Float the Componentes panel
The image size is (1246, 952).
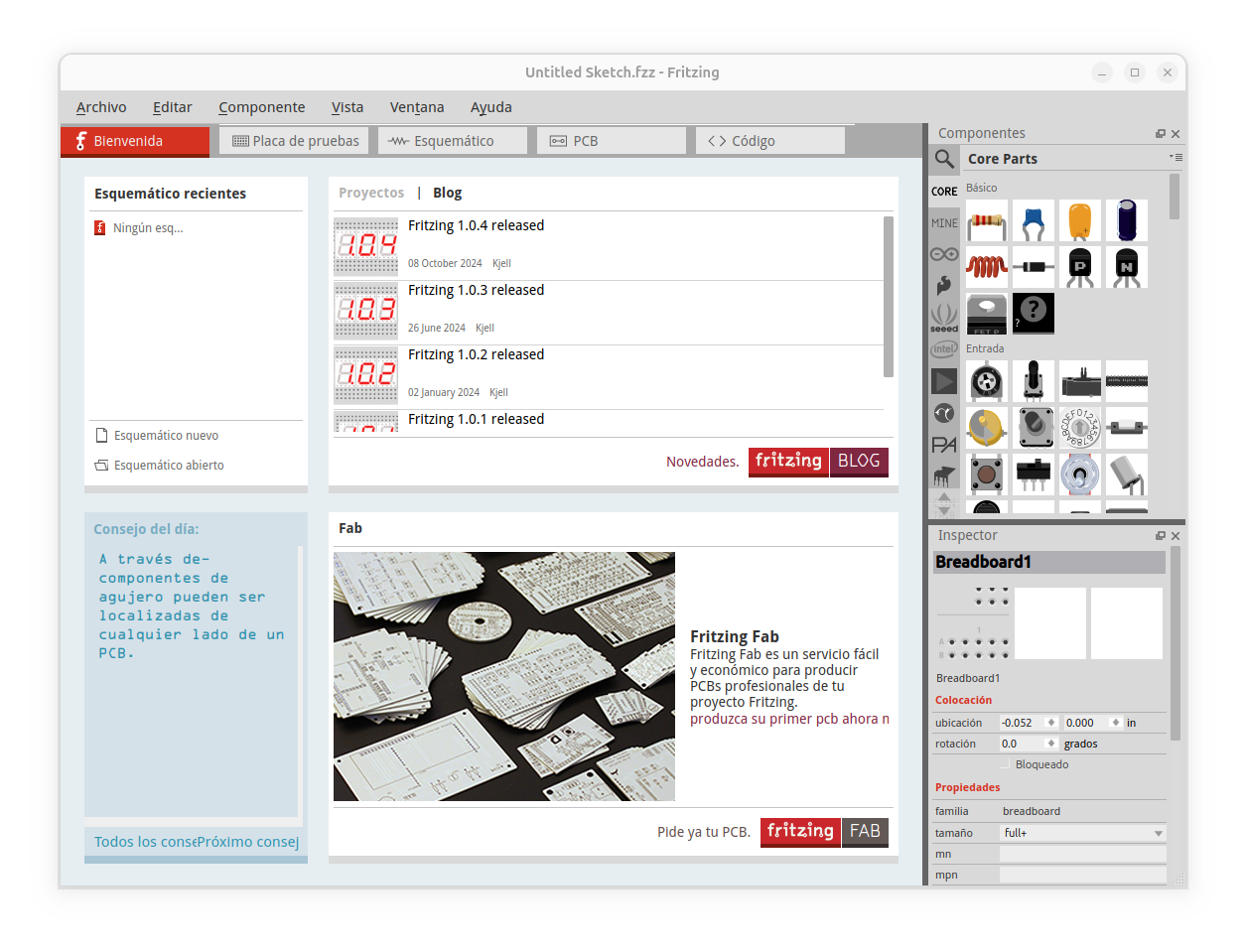(x=1160, y=134)
